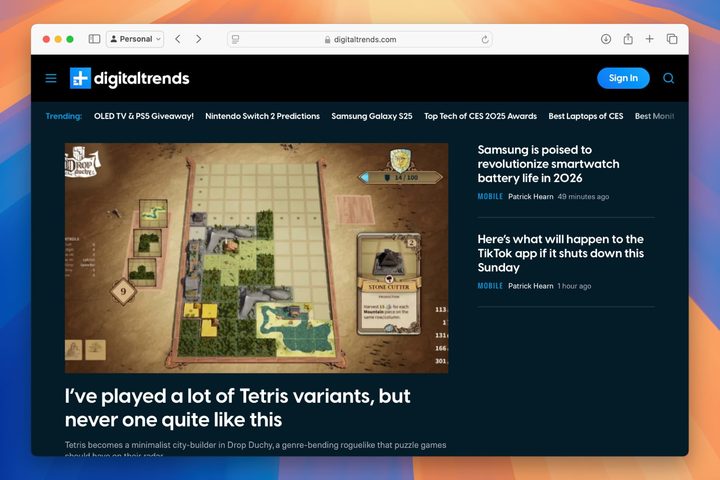Viewport: 720px width, 480px height.
Task: Open the Tetris variants headline article
Action: (237, 408)
